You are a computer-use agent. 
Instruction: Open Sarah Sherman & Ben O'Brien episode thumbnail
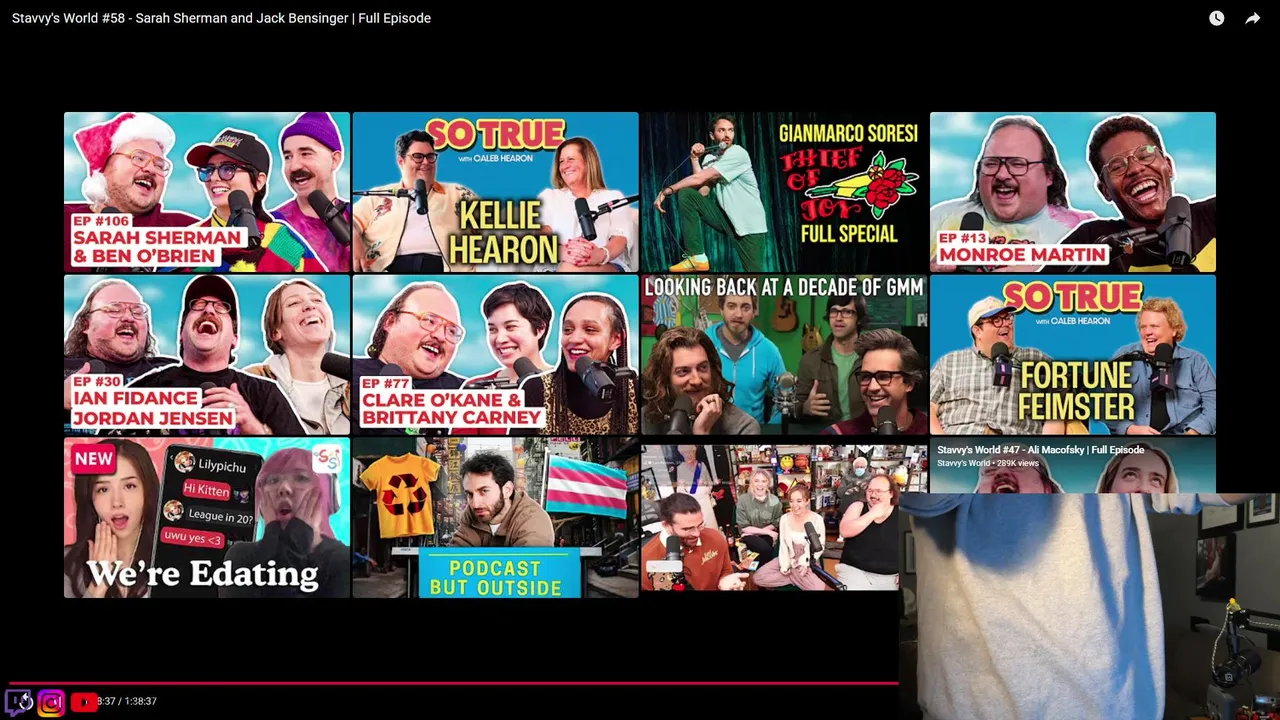coord(207,192)
